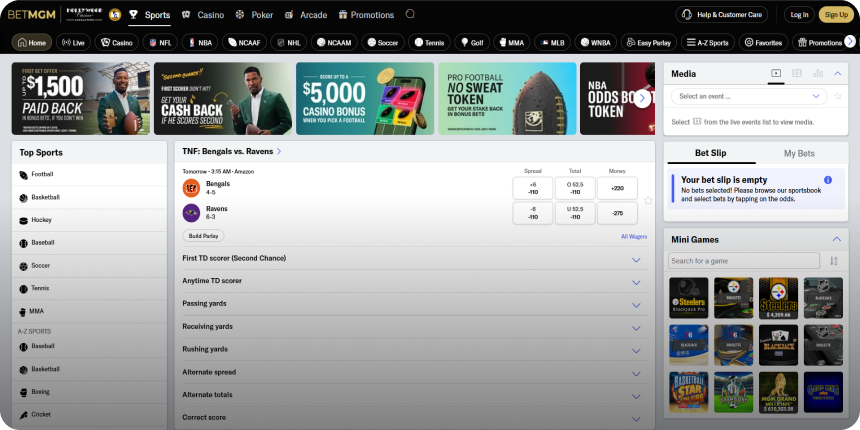The image size is (860, 430).
Task: Open the Casino top menu item
Action: pyautogui.click(x=203, y=15)
